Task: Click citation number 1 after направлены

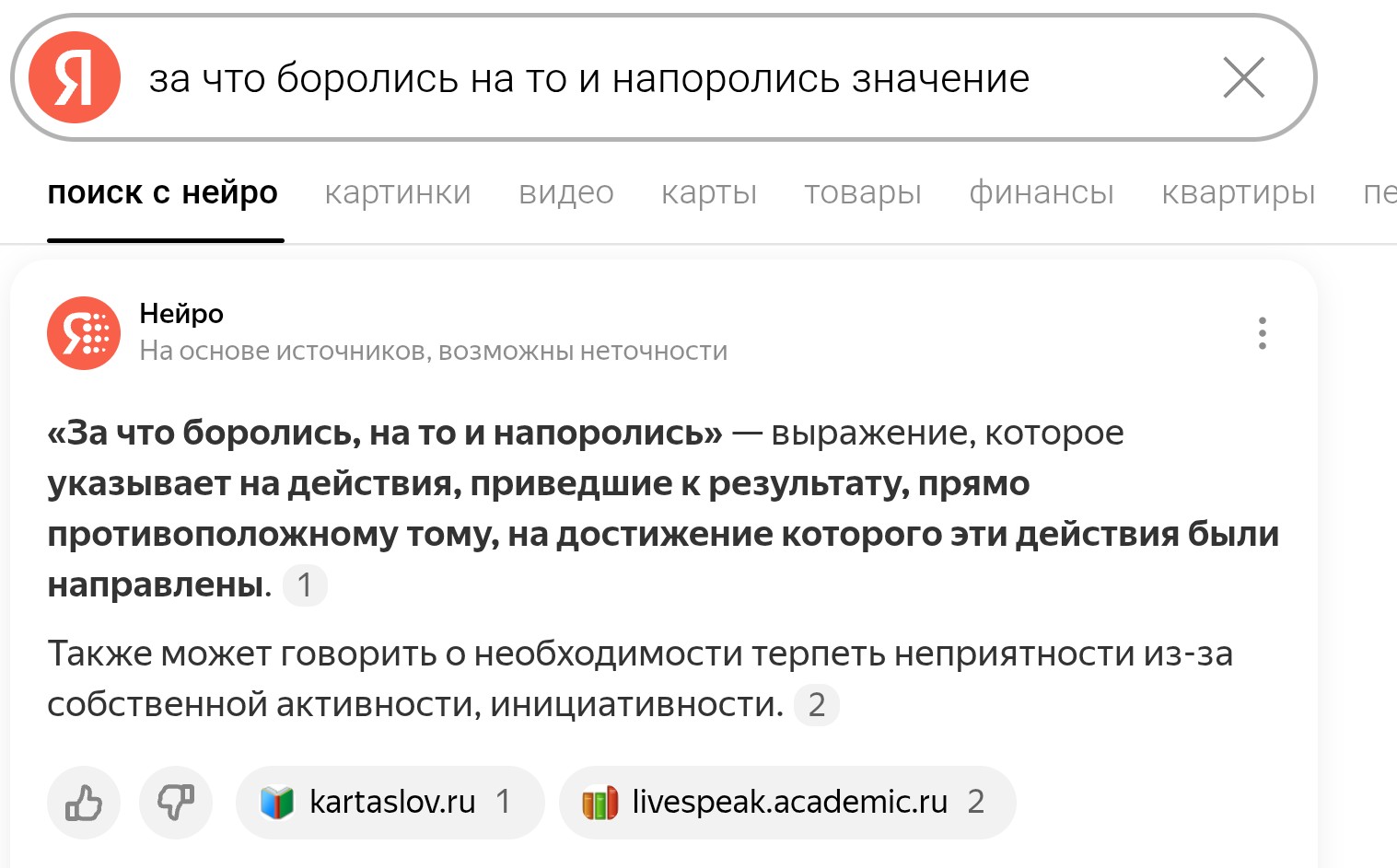Action: 305,585
